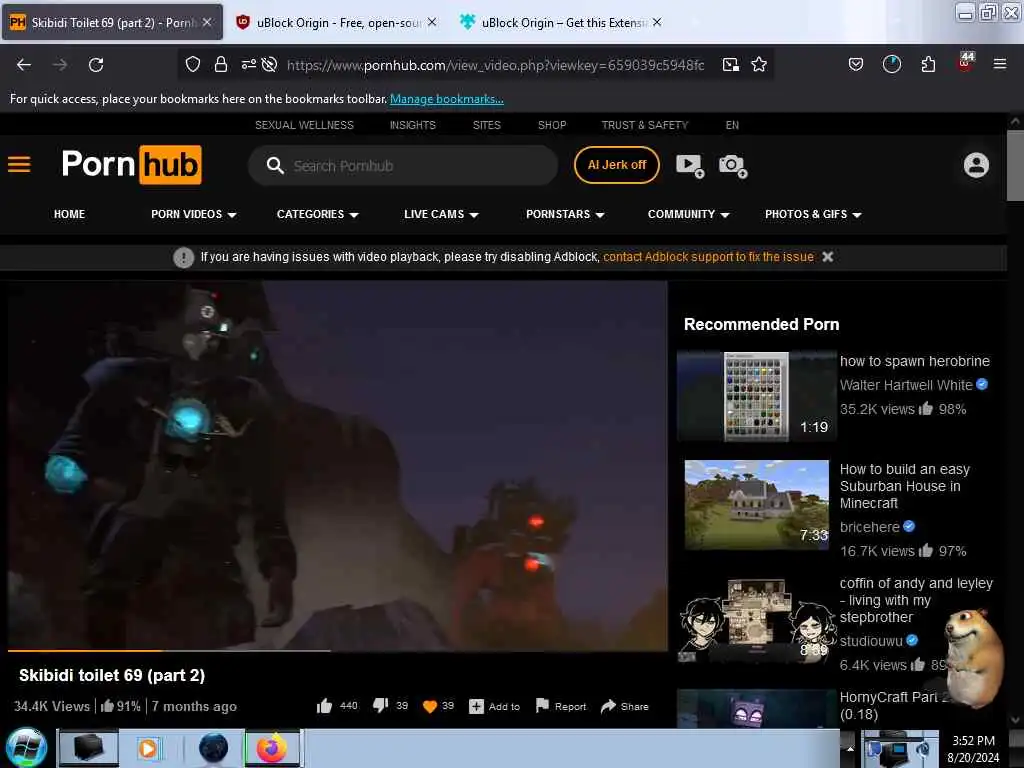Click the page vertical scrollbar thumb
The image size is (1024, 768).
pyautogui.click(x=1015, y=166)
